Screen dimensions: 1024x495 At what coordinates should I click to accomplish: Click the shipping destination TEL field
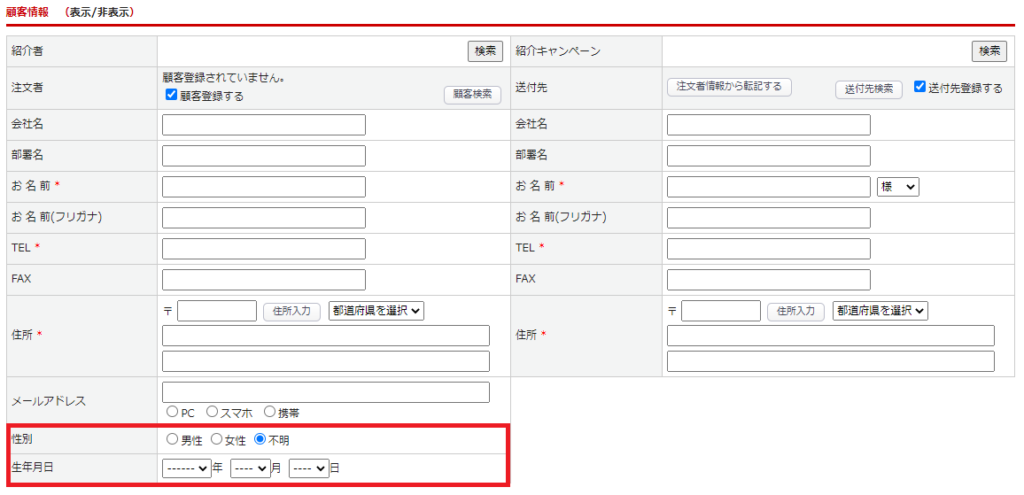pos(768,249)
